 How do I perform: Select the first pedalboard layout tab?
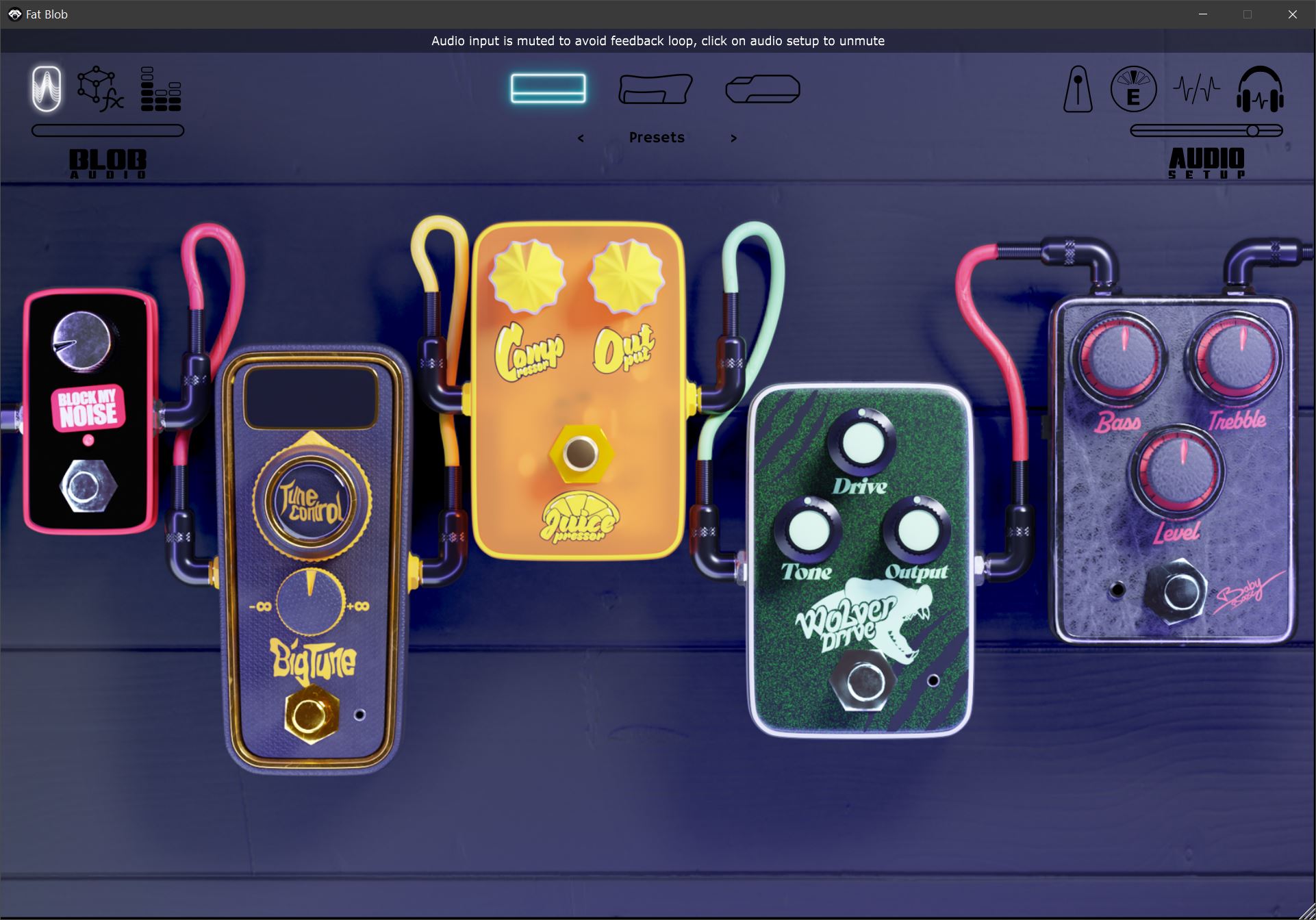[x=548, y=88]
